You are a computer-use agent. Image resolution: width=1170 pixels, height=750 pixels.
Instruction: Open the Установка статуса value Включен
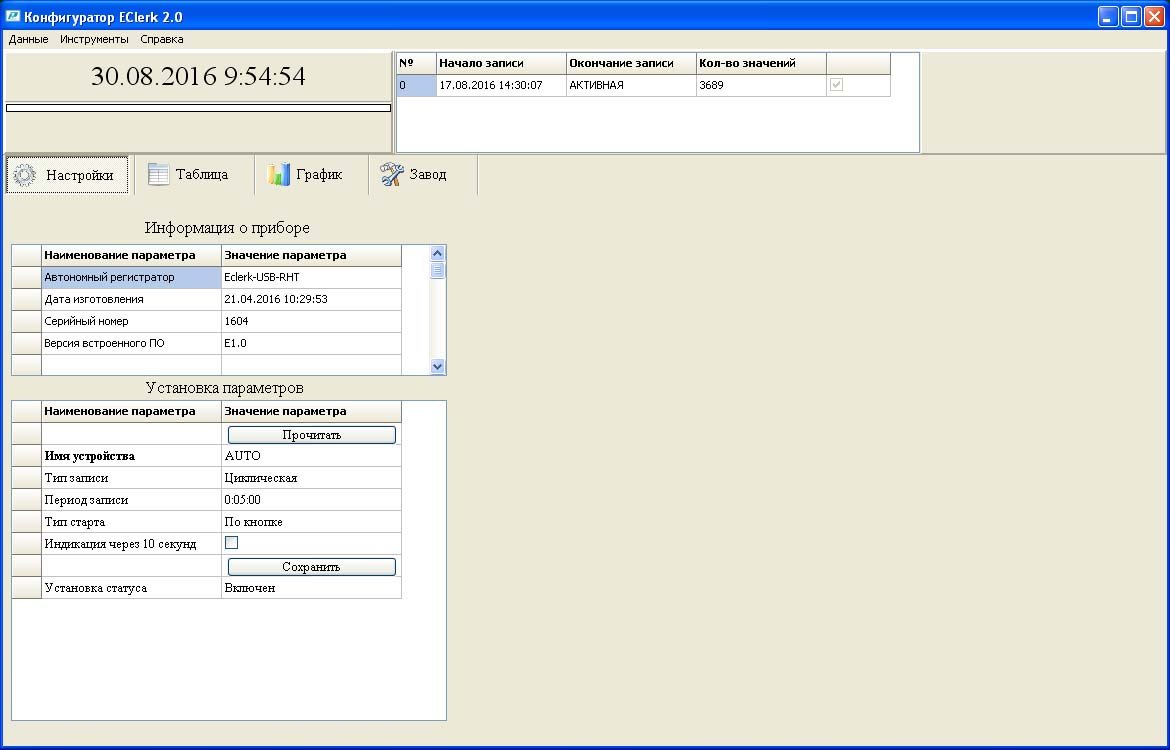(x=310, y=588)
